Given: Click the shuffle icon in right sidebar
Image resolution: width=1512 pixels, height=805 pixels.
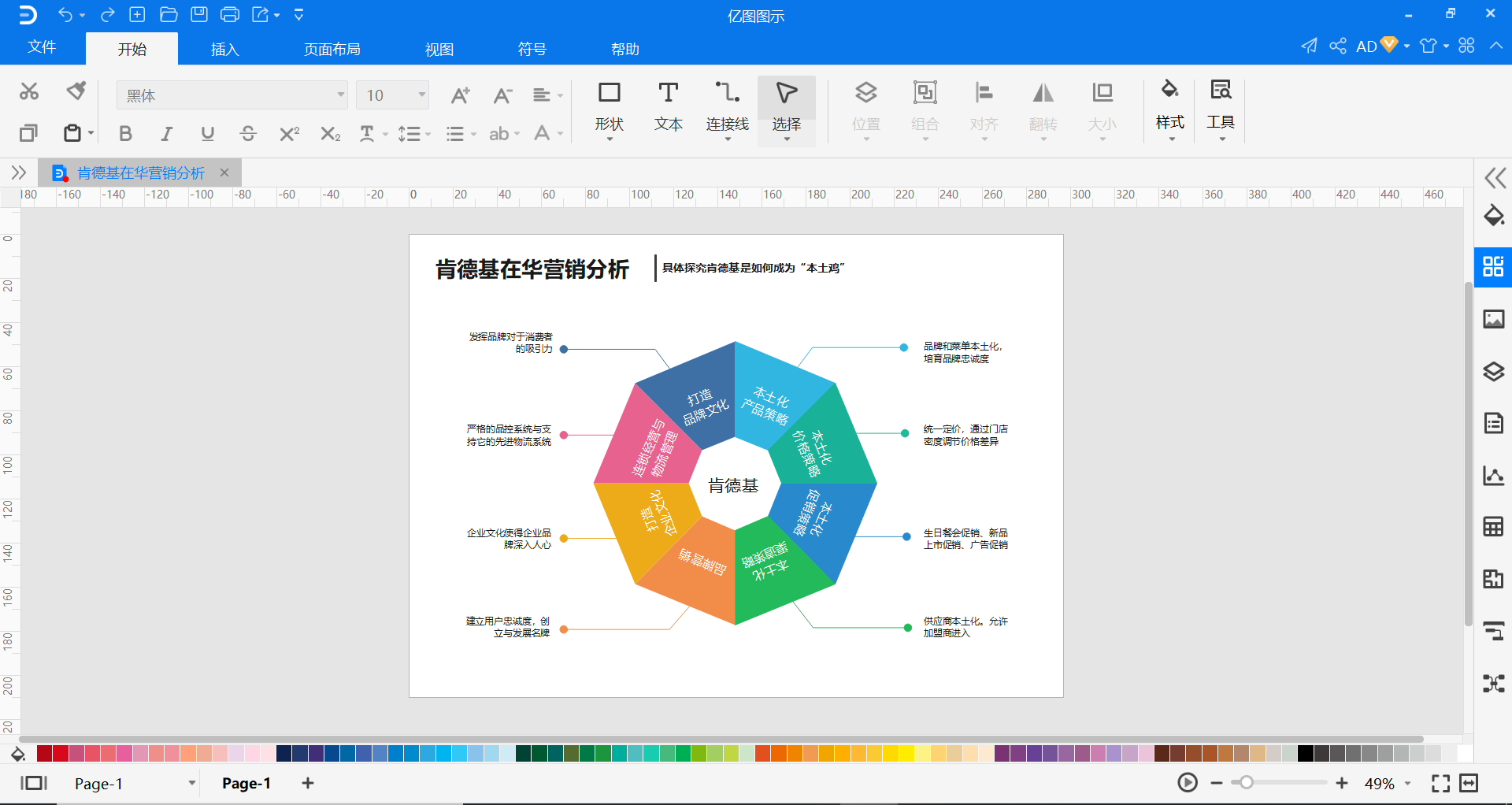Looking at the screenshot, I should 1493,683.
